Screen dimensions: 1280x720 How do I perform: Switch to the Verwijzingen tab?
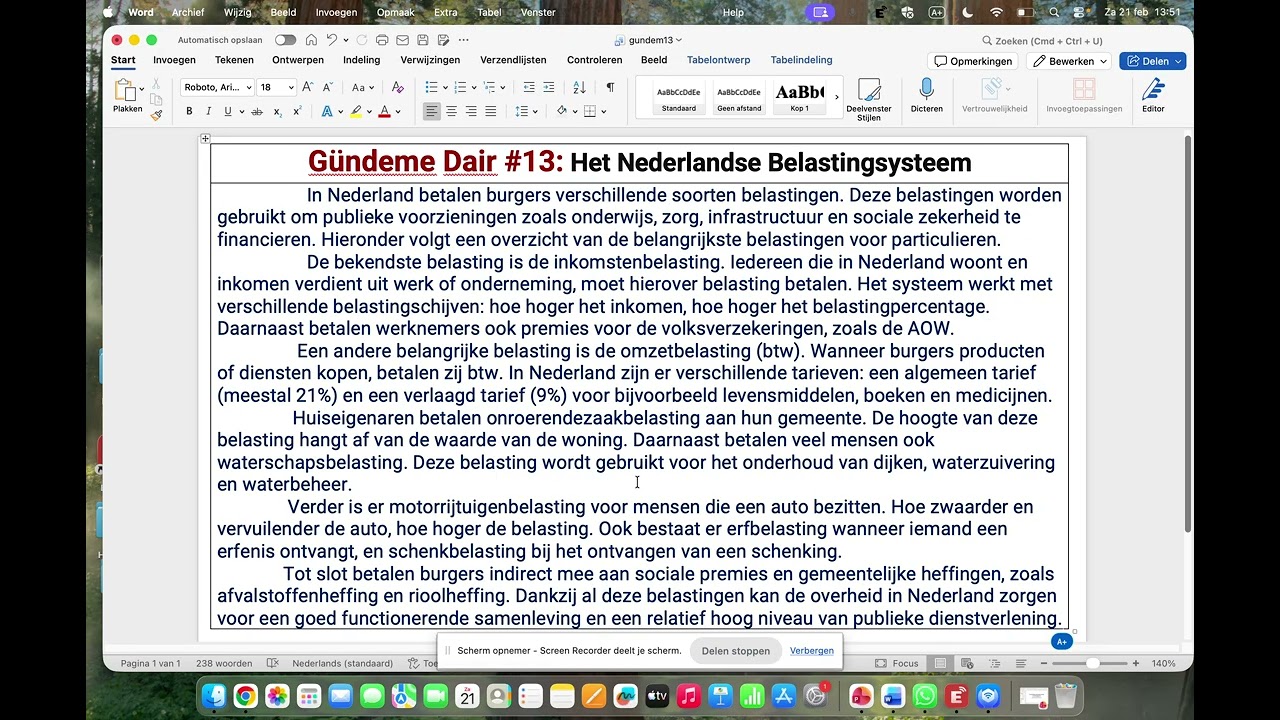(x=430, y=60)
